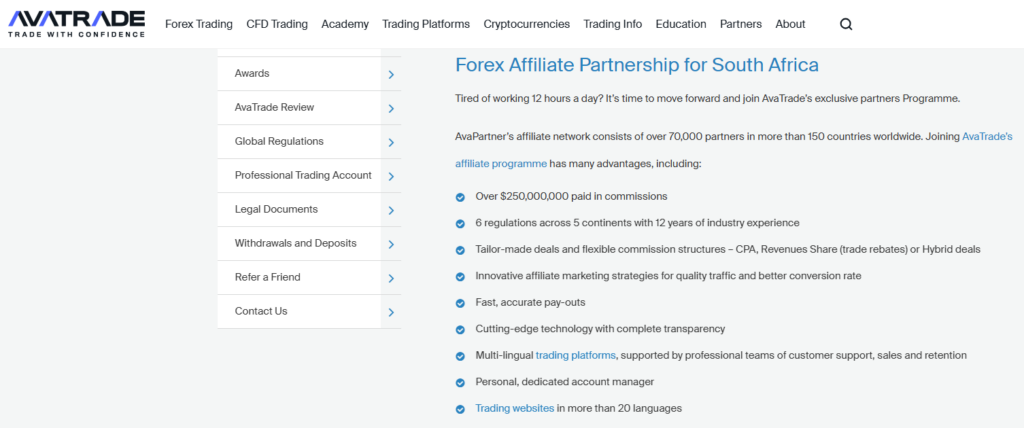Click the AvaTrade logo
The width and height of the screenshot is (1024, 428).
pos(76,24)
